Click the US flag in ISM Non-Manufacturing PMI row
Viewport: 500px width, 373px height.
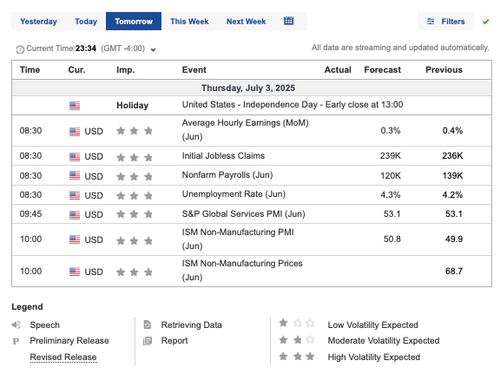click(x=75, y=240)
